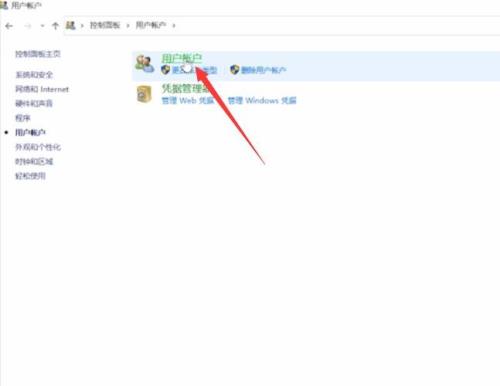This screenshot has height=386, width=500.
Task: Select 网络和 Internet sidebar category
Action: tap(42, 89)
